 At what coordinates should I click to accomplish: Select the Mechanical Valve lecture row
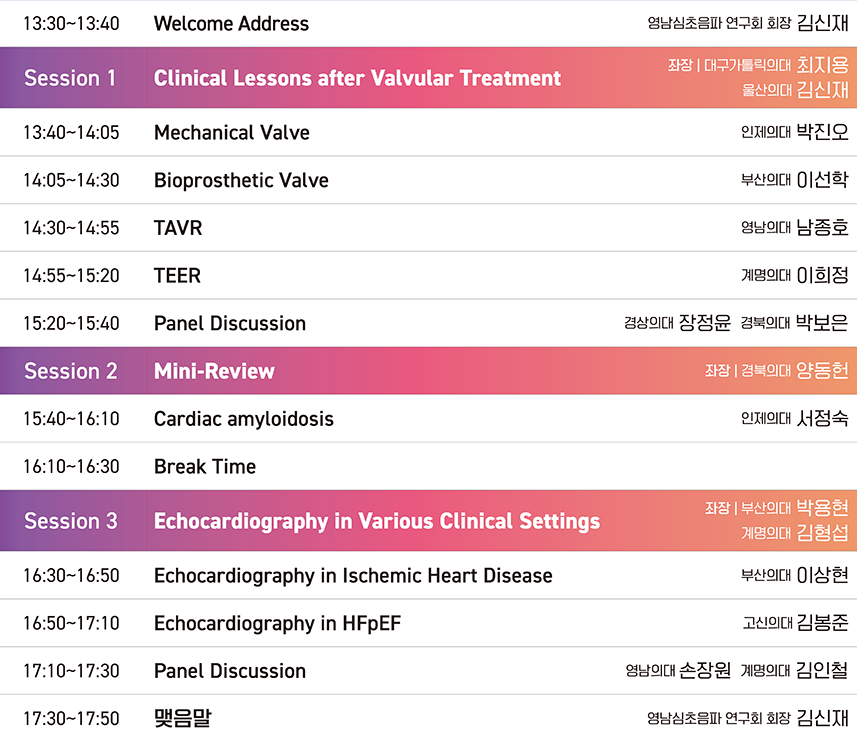[428, 132]
